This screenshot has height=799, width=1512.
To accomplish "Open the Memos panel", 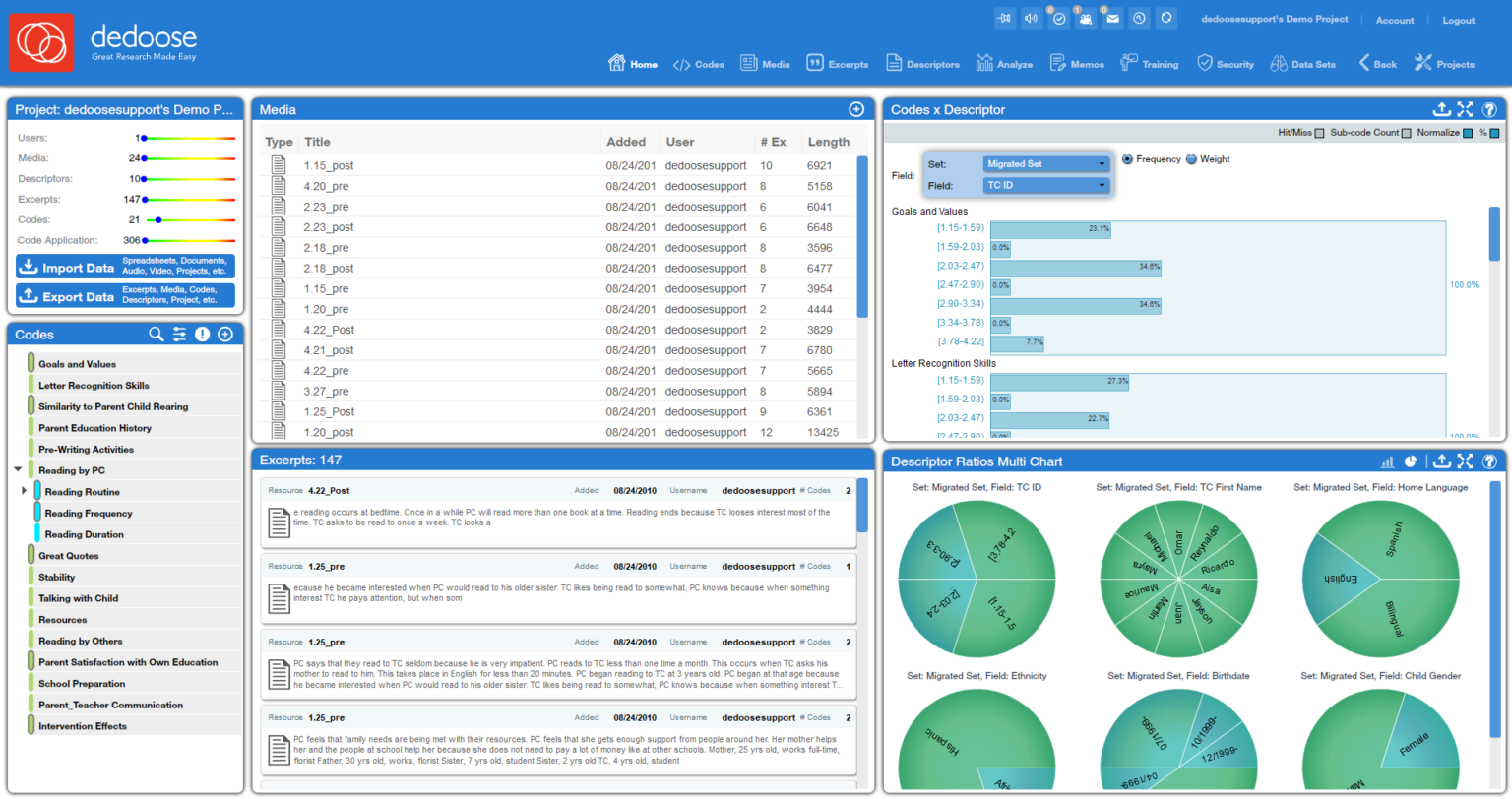I will [1077, 63].
